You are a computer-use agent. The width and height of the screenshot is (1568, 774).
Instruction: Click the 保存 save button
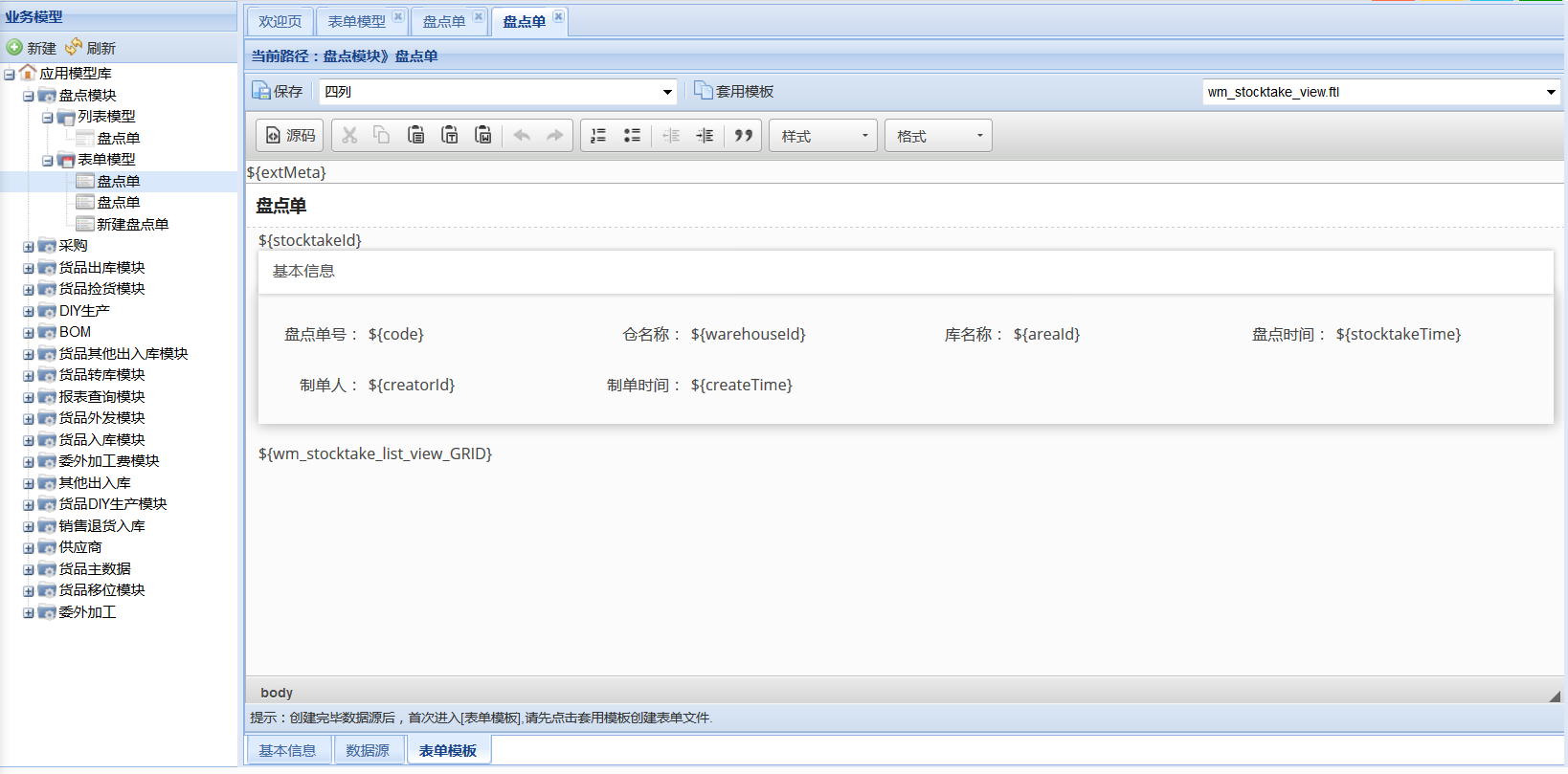pyautogui.click(x=278, y=91)
